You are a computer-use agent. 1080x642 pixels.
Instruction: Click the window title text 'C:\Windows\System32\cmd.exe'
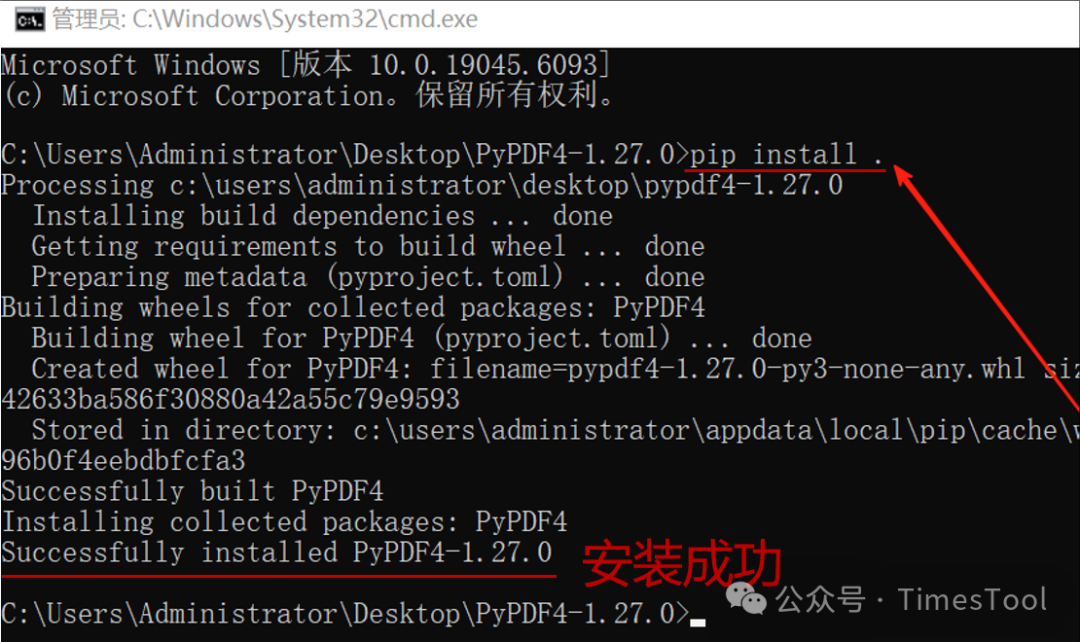304,19
